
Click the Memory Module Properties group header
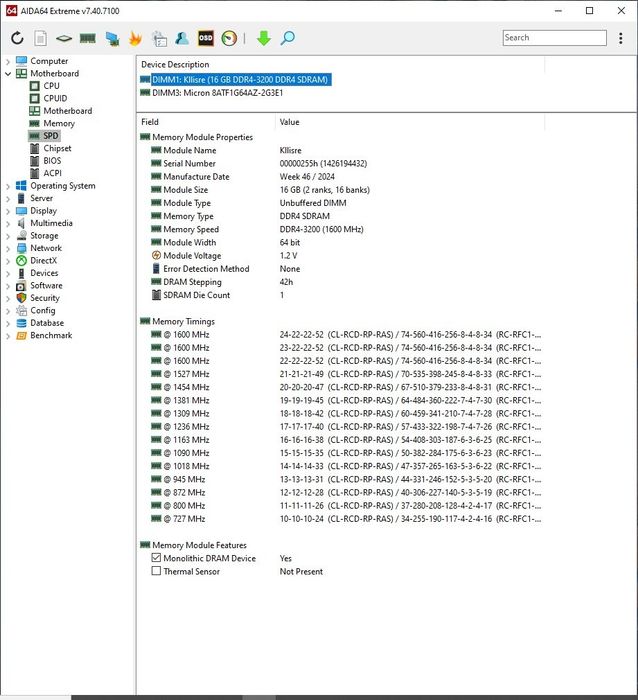coord(196,137)
